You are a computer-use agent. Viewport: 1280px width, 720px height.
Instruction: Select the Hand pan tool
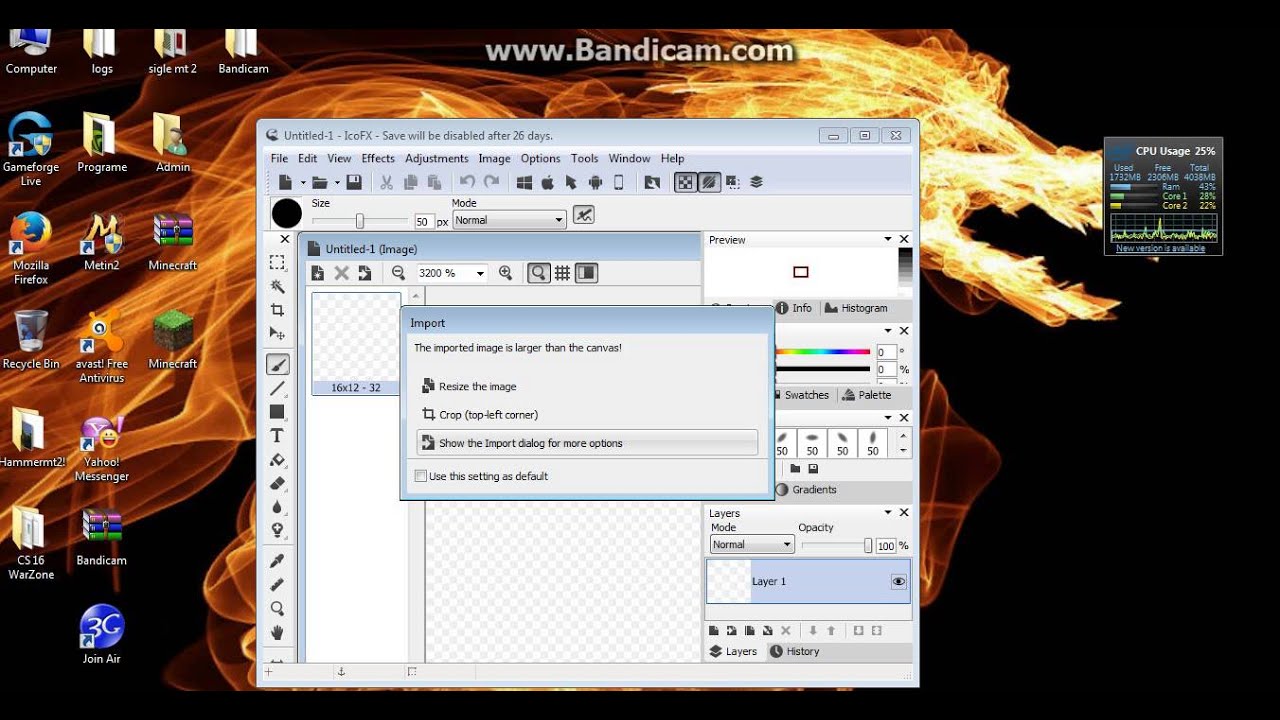point(277,632)
